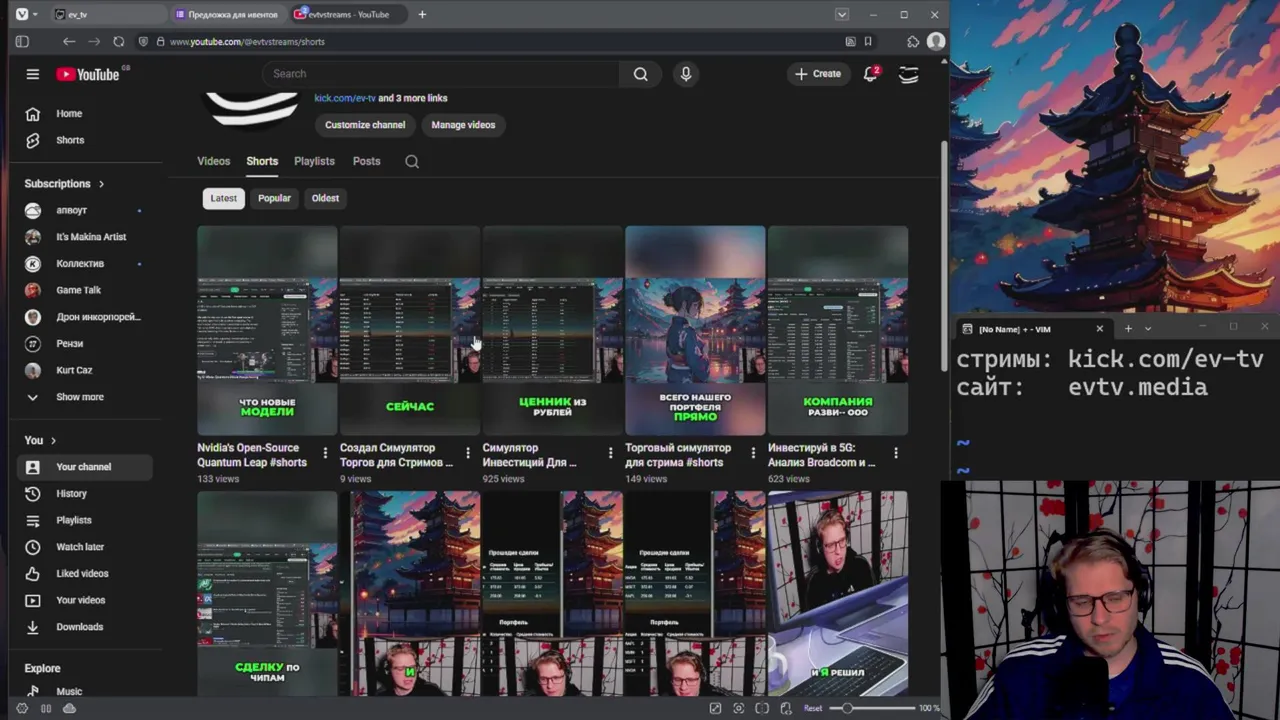Click the Manage videos button
Image resolution: width=1280 pixels, height=720 pixels.
tap(463, 125)
